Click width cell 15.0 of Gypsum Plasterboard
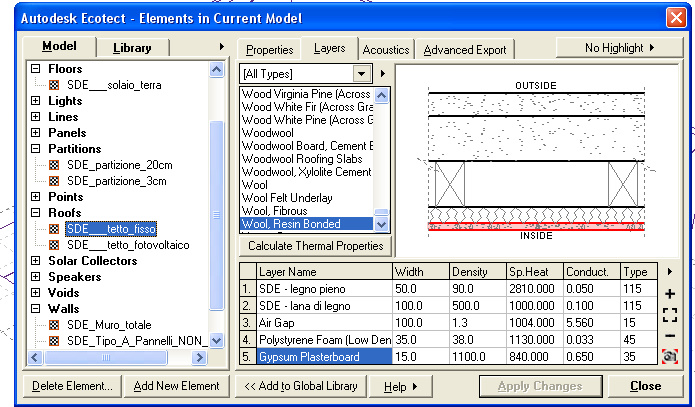695x407 pixels. (420, 356)
